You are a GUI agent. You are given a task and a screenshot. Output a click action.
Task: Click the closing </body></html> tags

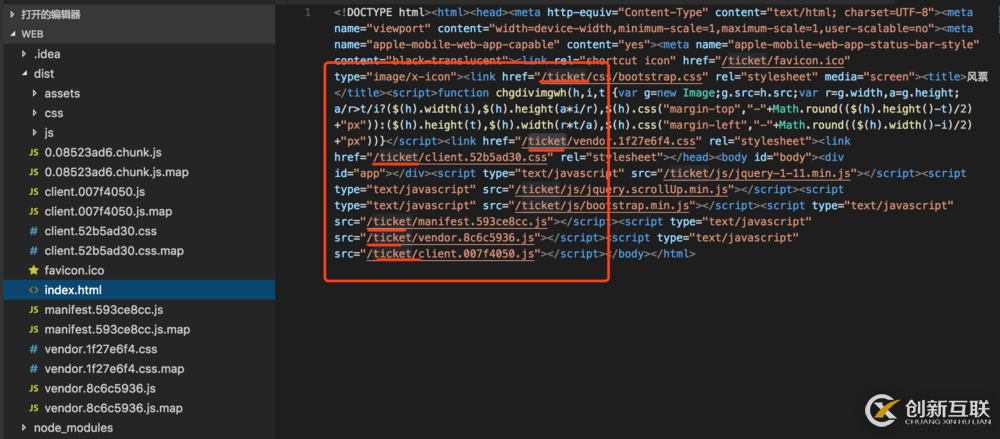pyautogui.click(x=649, y=254)
